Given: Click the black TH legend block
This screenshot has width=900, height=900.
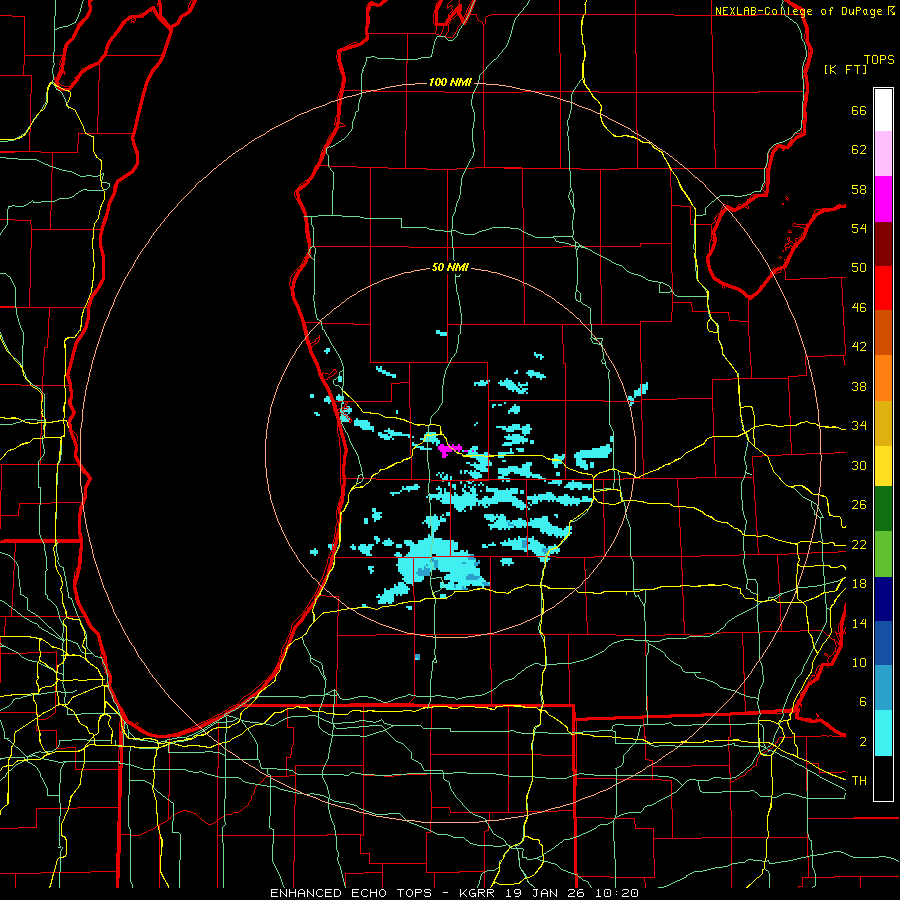Looking at the screenshot, I should click(883, 778).
